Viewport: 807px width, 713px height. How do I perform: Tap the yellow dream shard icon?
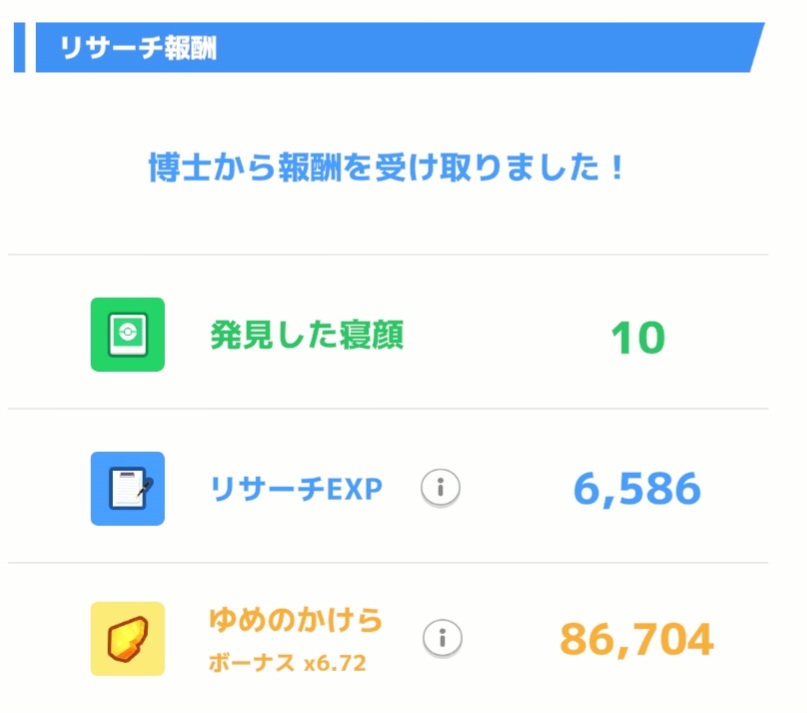(127, 639)
